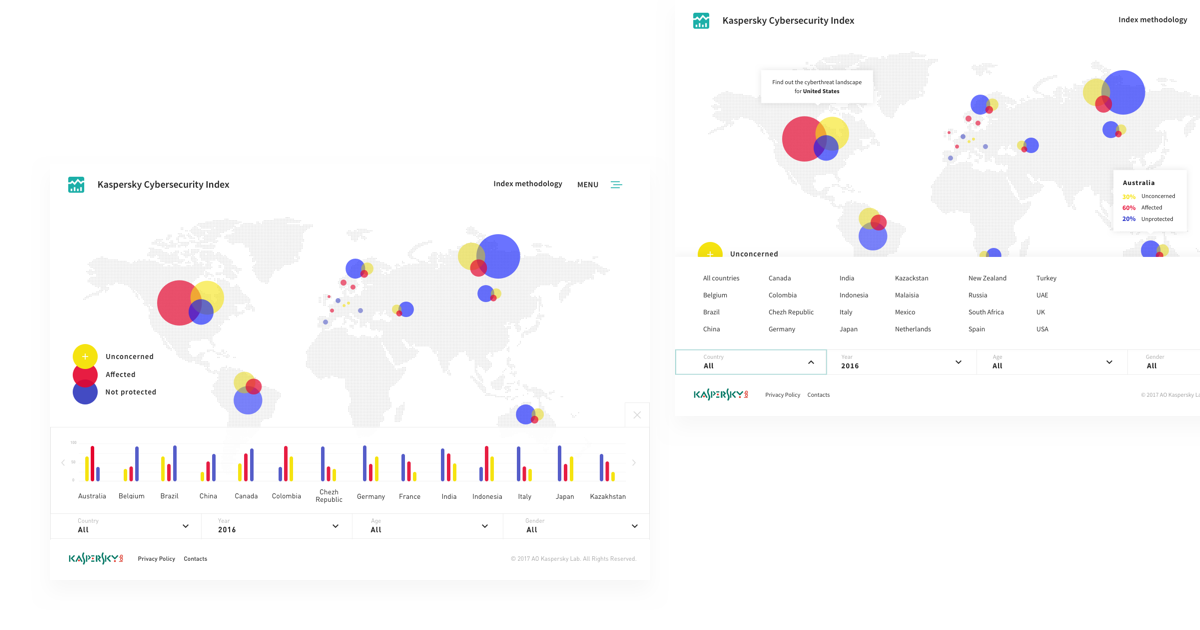The width and height of the screenshot is (1200, 630).
Task: Click the Kaspersky Cybersecurity Index title in bar chart view
Action: 163,184
